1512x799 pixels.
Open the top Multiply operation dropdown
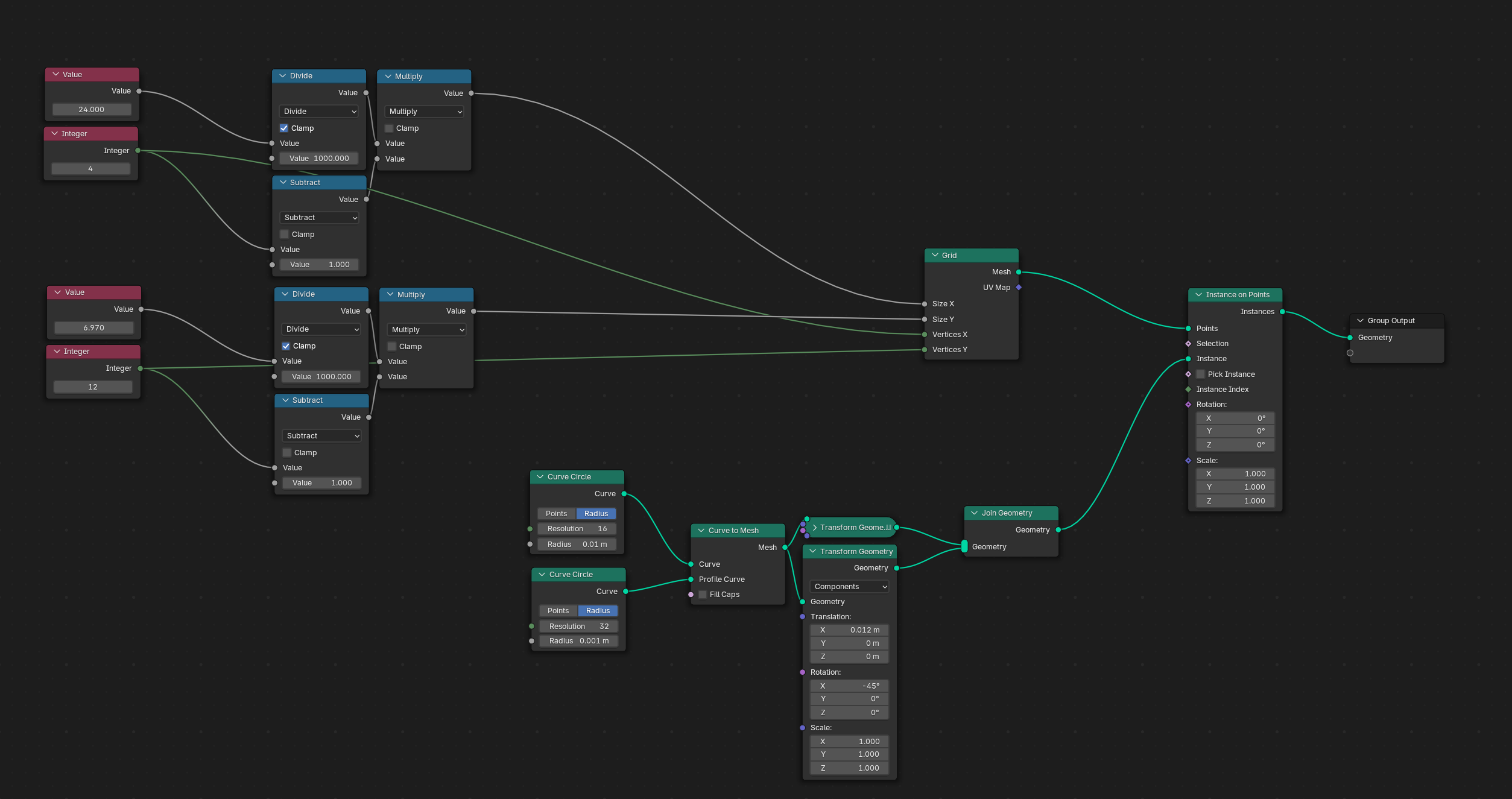[x=424, y=112]
